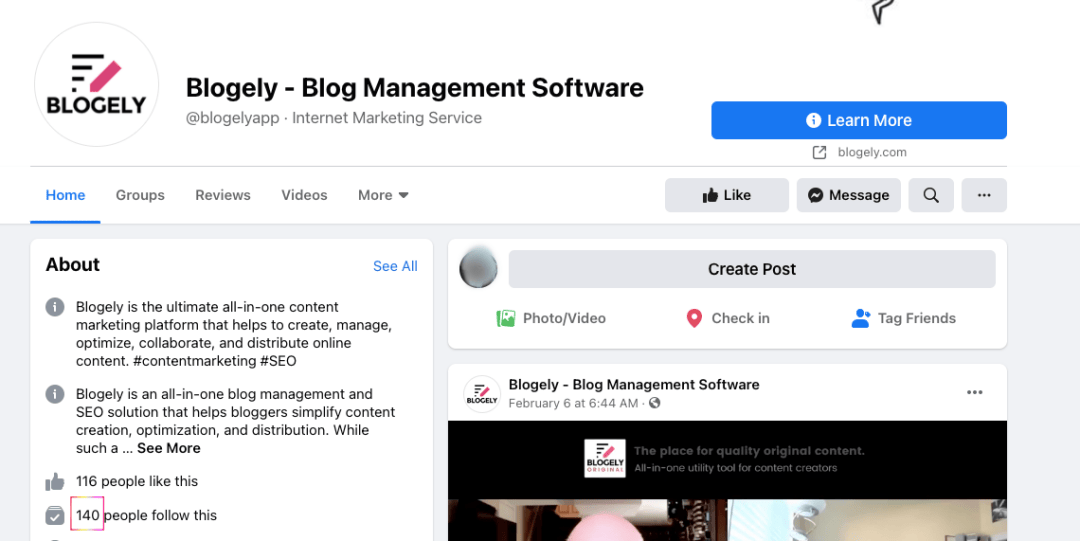The width and height of the screenshot is (1080, 541).
Task: Open the Blogely Original post image banner
Action: pyautogui.click(x=727, y=459)
